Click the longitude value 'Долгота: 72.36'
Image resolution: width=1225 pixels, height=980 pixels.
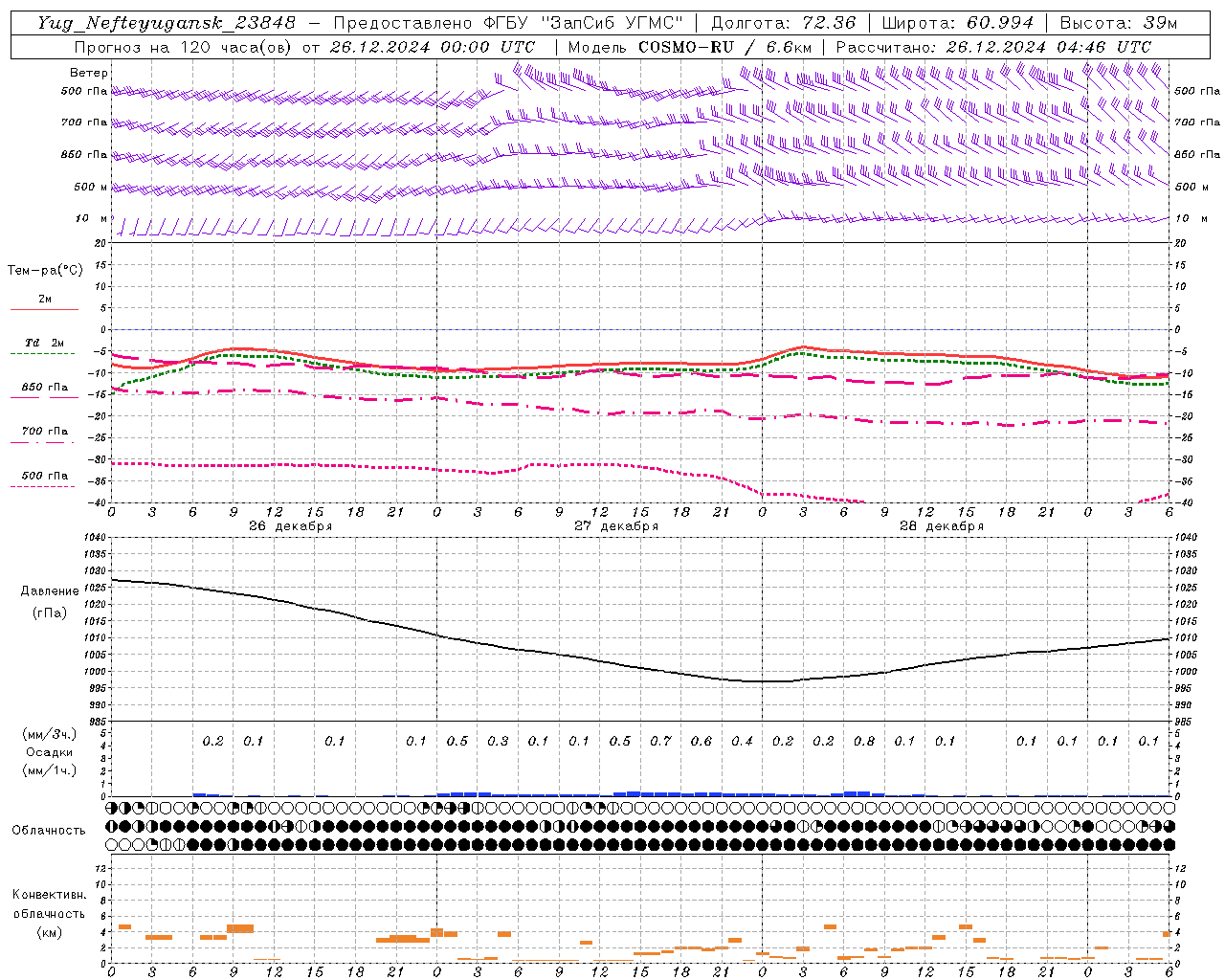coord(783,23)
